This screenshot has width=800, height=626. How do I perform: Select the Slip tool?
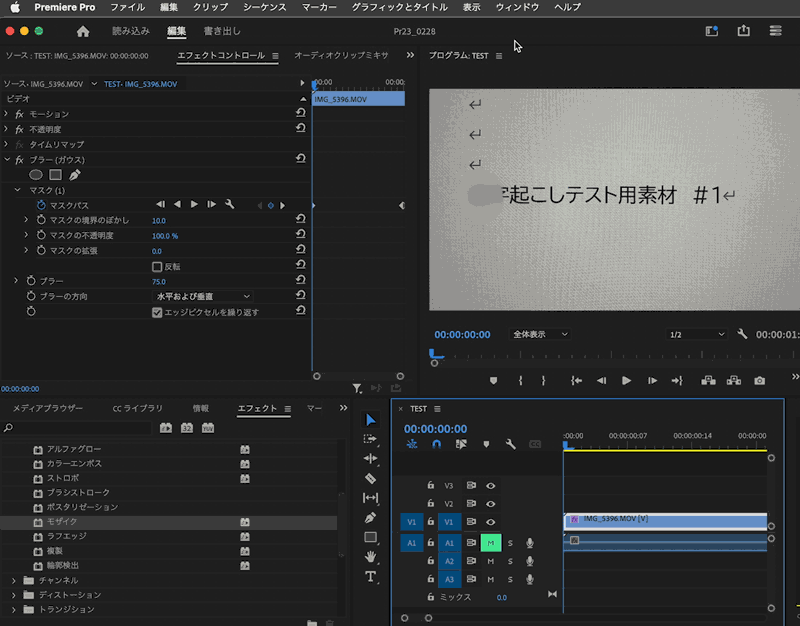pyautogui.click(x=370, y=498)
